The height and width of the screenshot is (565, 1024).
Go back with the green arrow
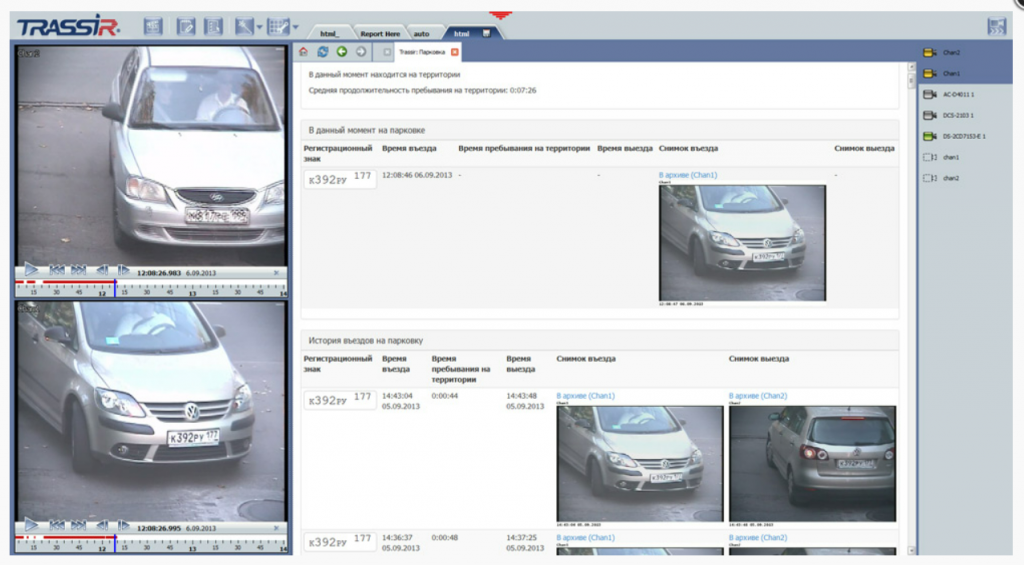pos(342,52)
